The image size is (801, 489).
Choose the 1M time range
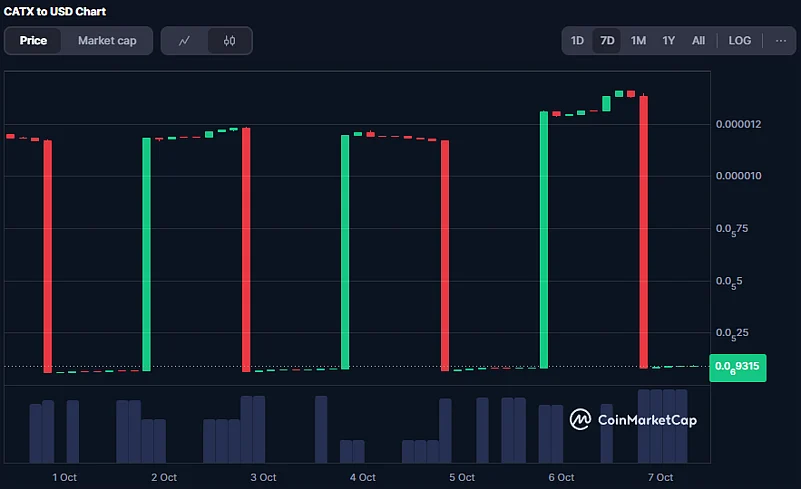pos(638,41)
